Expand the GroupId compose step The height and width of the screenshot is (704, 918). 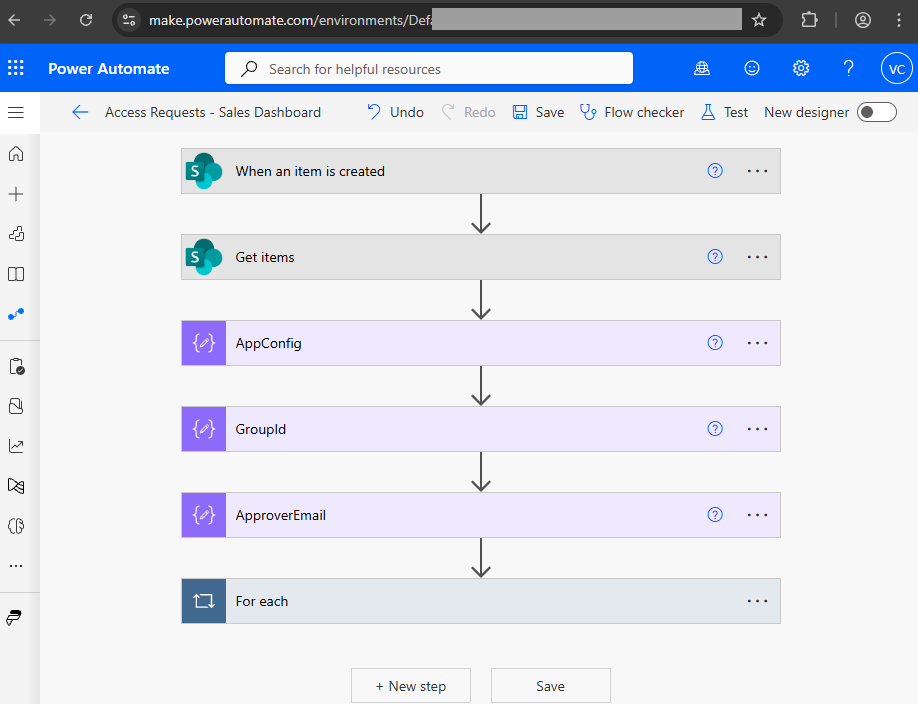[481, 429]
